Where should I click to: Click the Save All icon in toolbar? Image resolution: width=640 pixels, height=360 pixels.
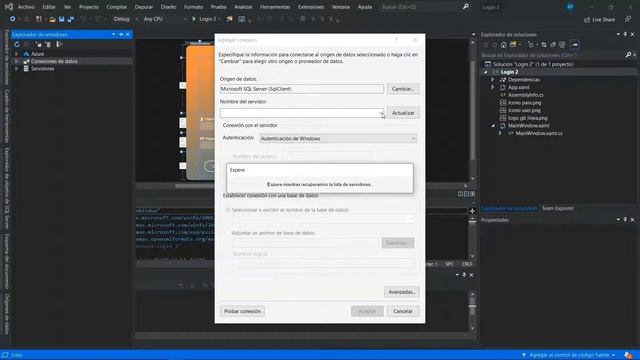point(71,19)
